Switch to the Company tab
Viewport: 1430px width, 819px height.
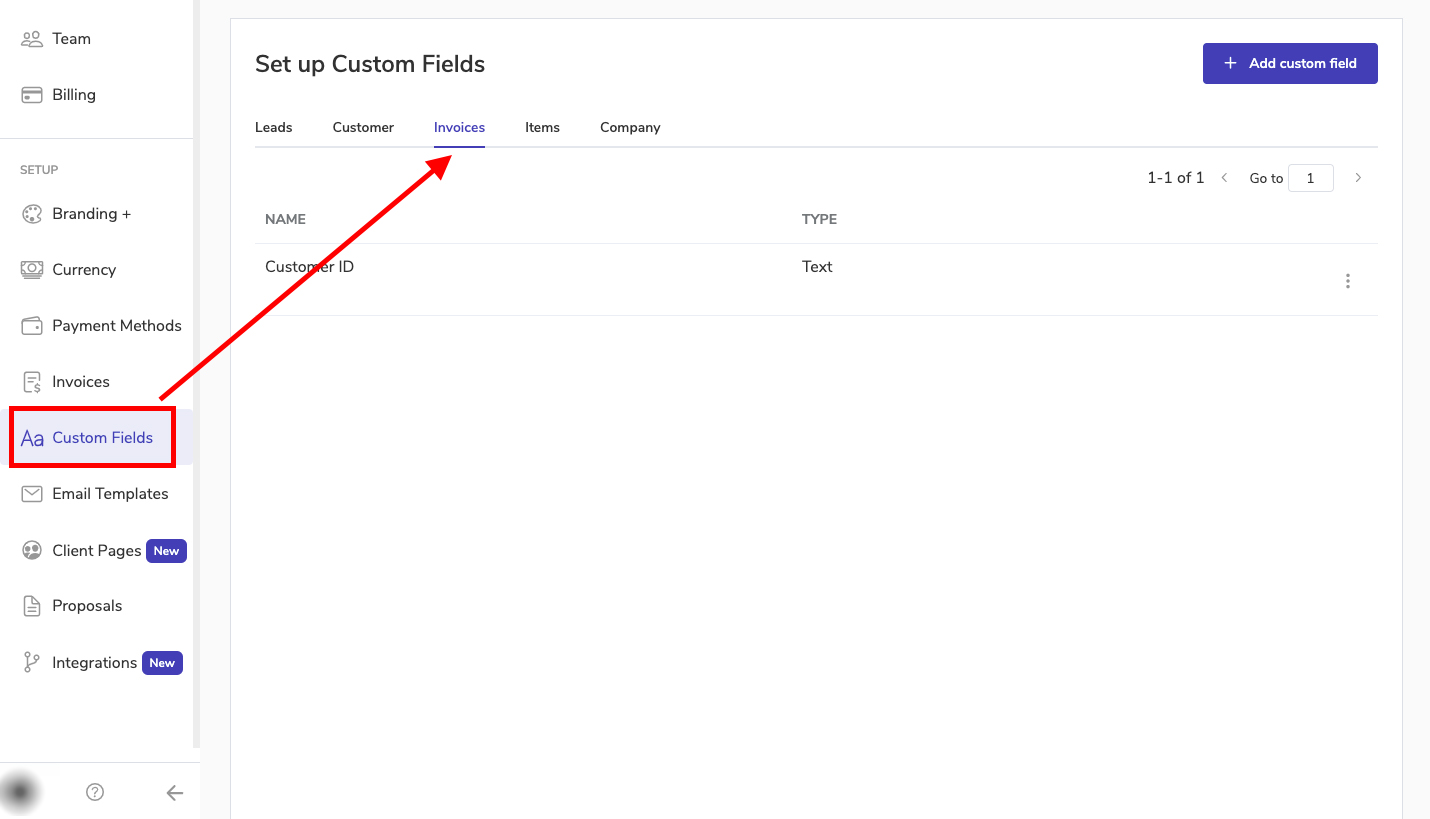pyautogui.click(x=630, y=128)
